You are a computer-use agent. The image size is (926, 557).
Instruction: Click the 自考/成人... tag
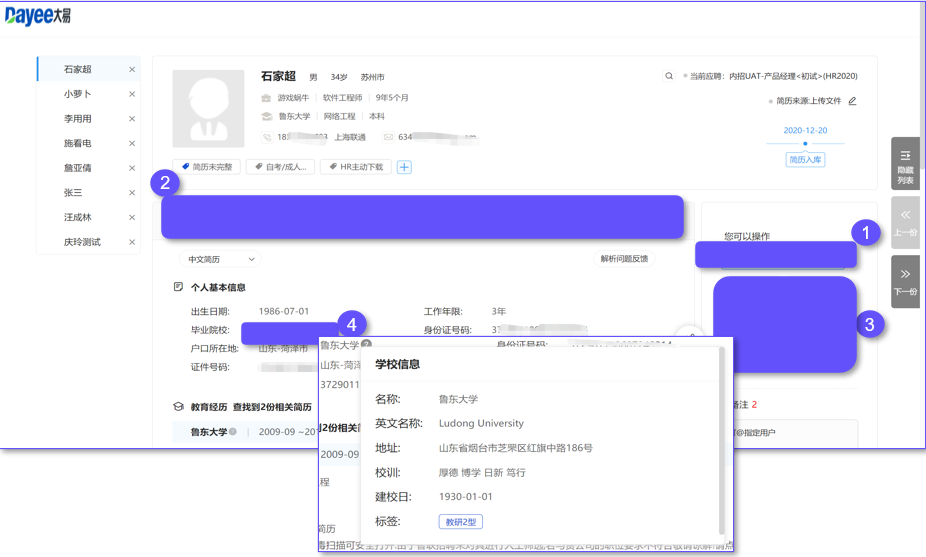(x=281, y=167)
